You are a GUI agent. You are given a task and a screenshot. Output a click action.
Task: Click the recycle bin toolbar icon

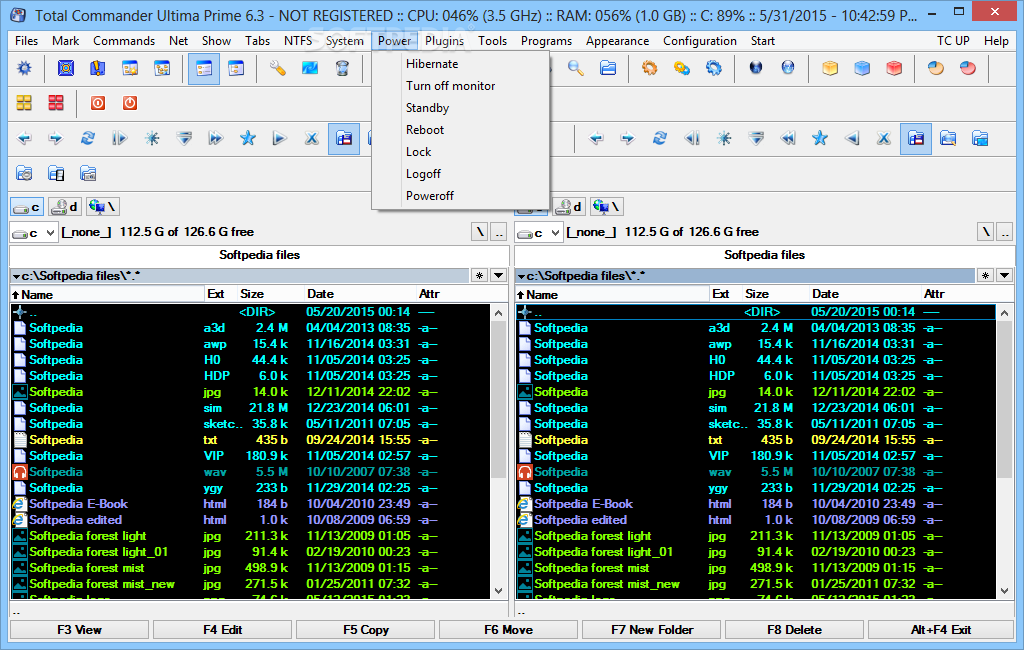click(342, 68)
